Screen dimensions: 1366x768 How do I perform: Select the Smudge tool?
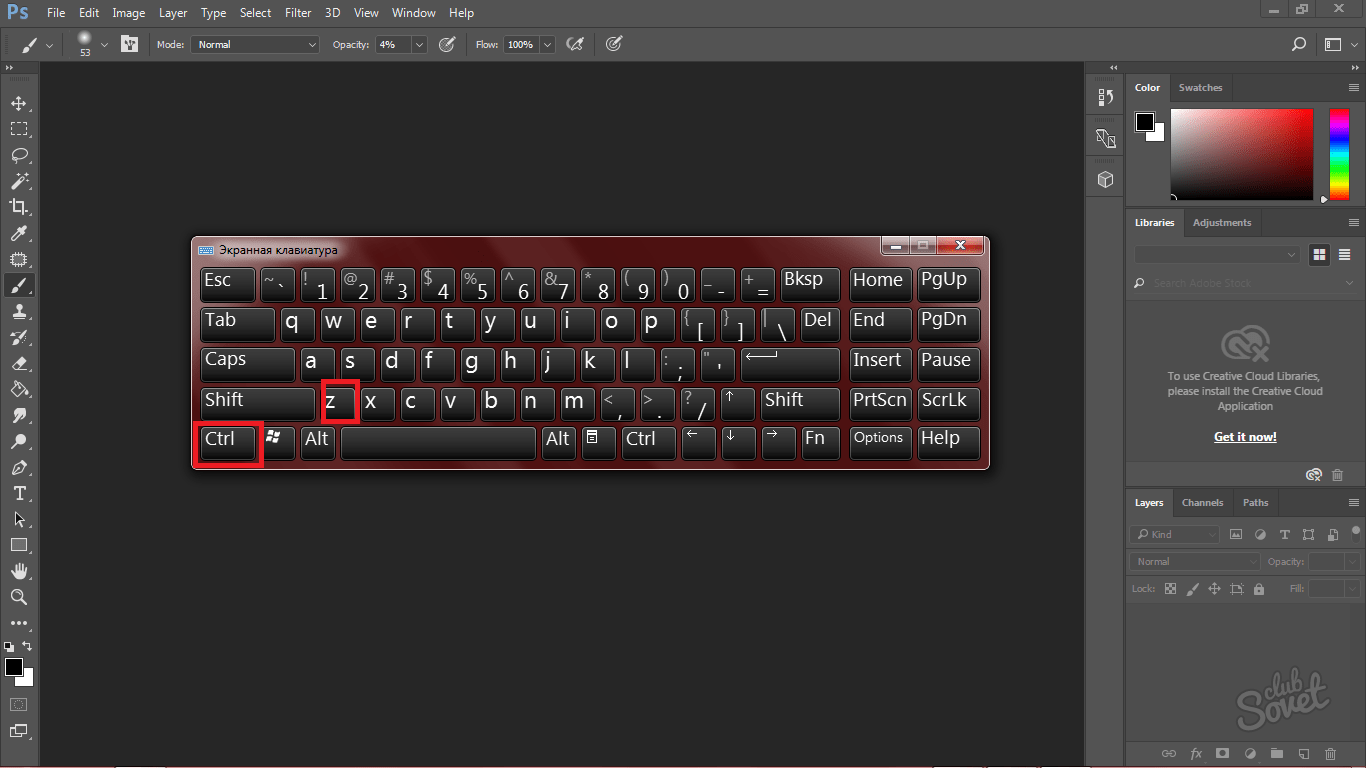[x=19, y=415]
